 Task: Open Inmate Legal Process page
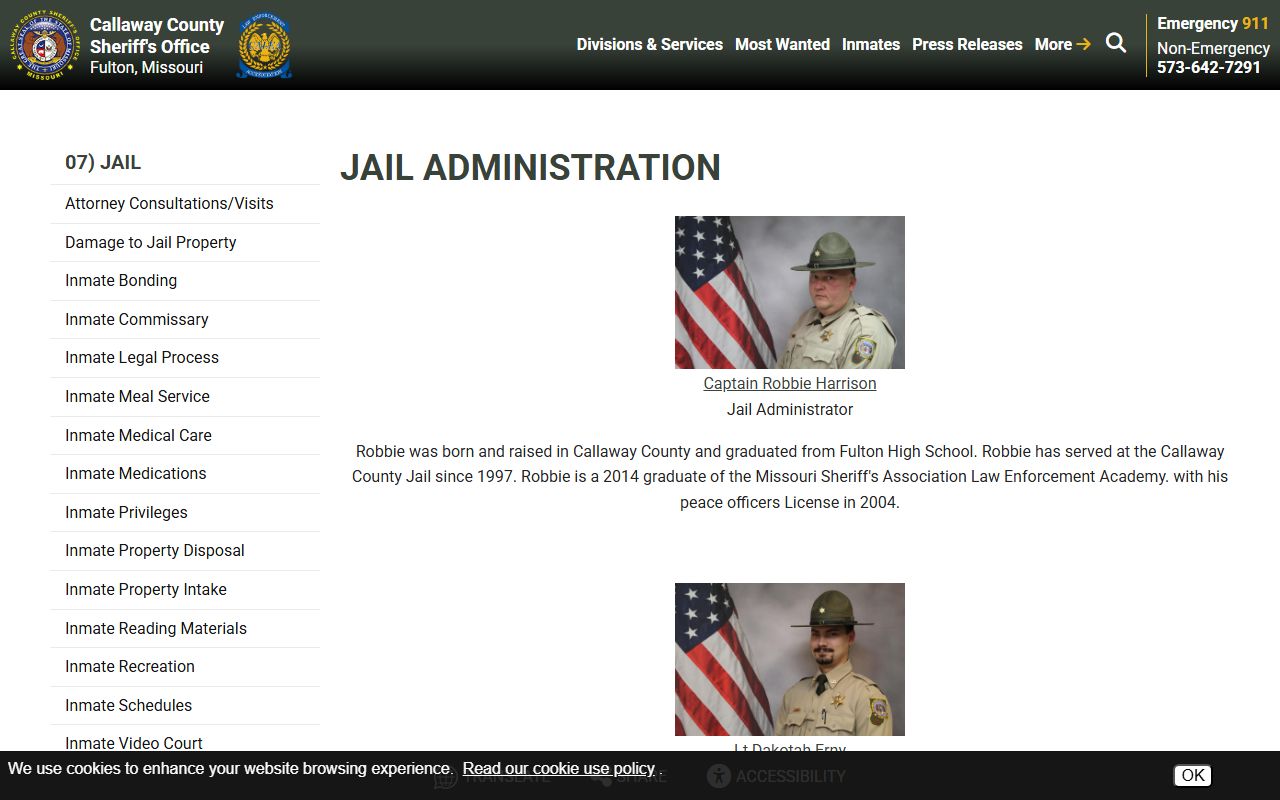pos(185,357)
